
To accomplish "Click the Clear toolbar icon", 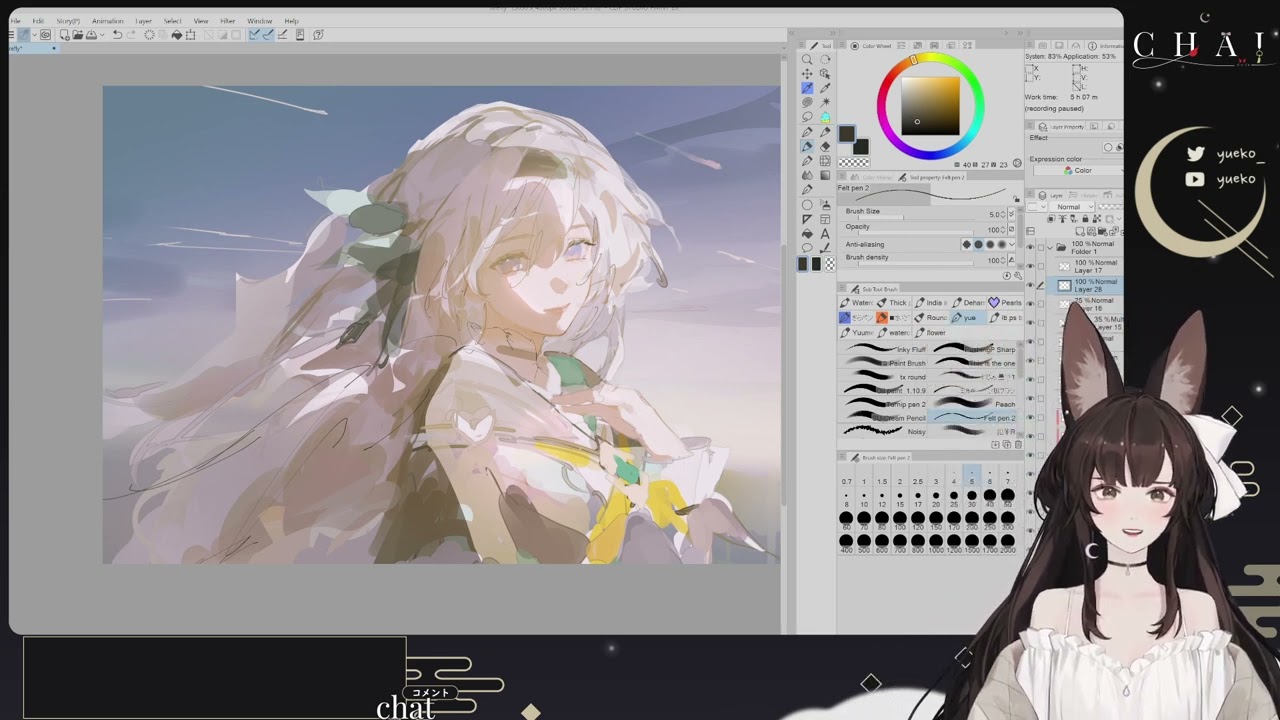I will (x=149, y=35).
